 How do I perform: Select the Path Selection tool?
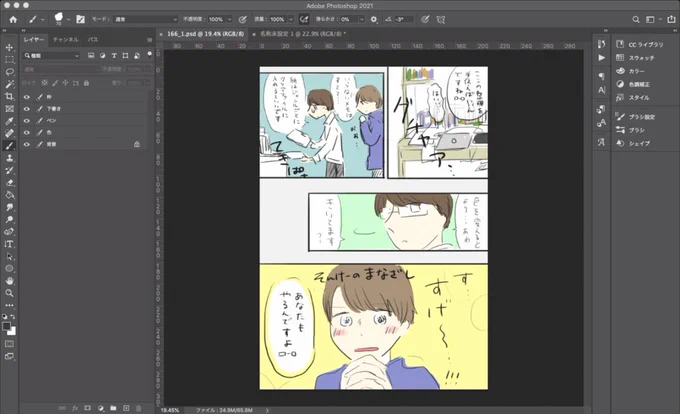pyautogui.click(x=9, y=256)
